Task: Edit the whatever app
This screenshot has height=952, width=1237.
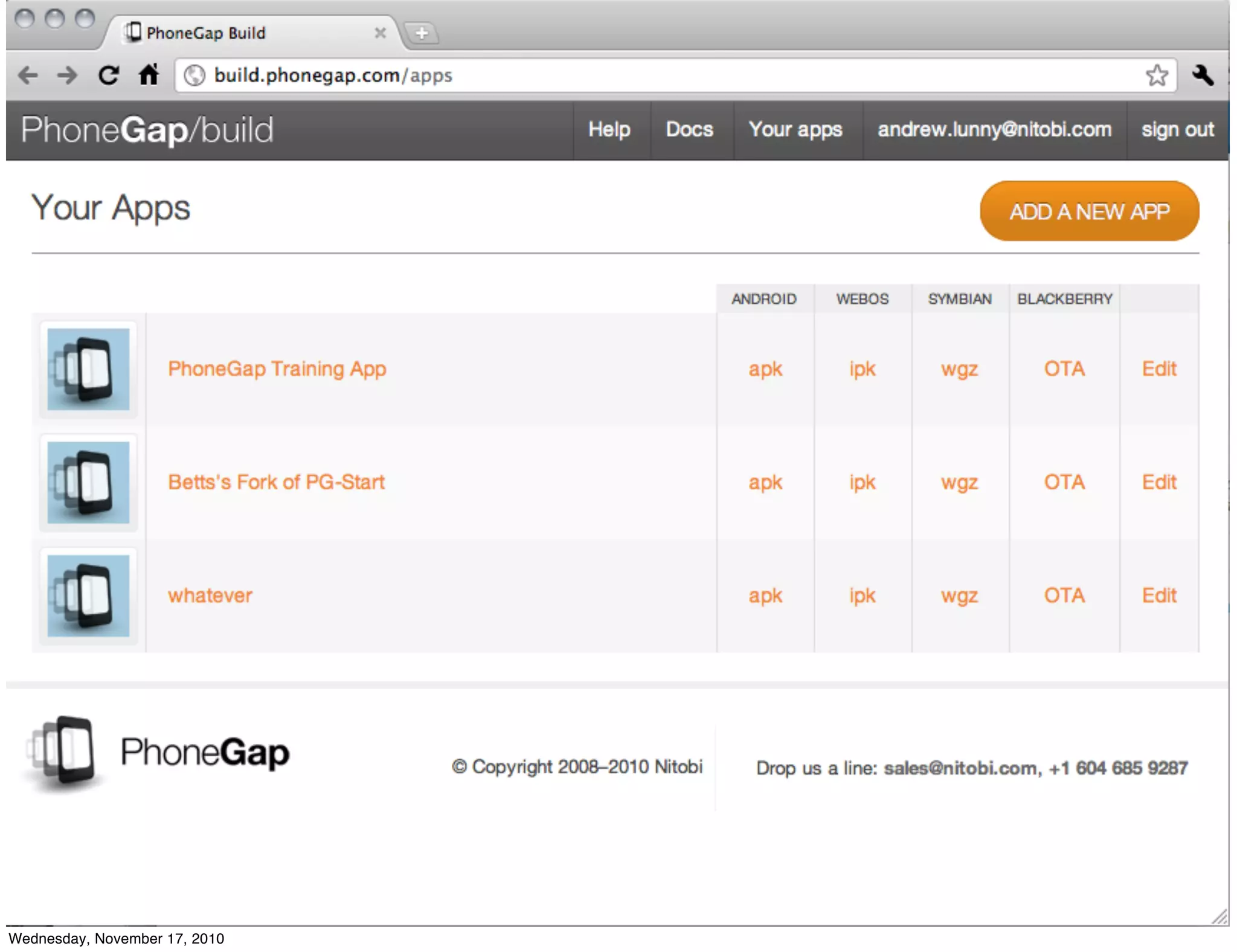Action: 1158,596
